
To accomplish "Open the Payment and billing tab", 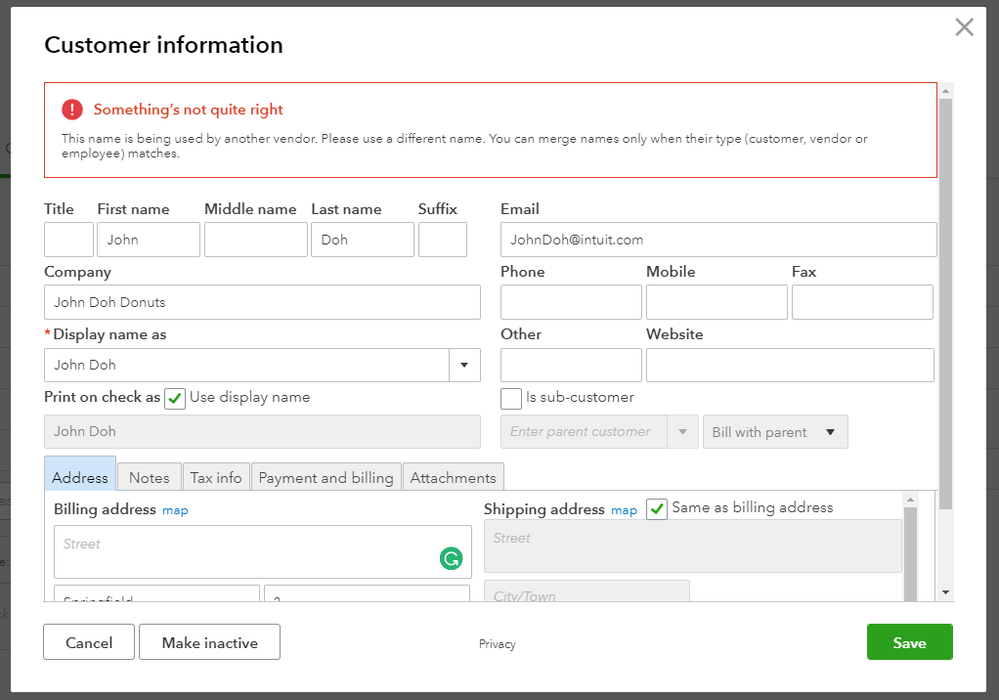I will click(326, 478).
